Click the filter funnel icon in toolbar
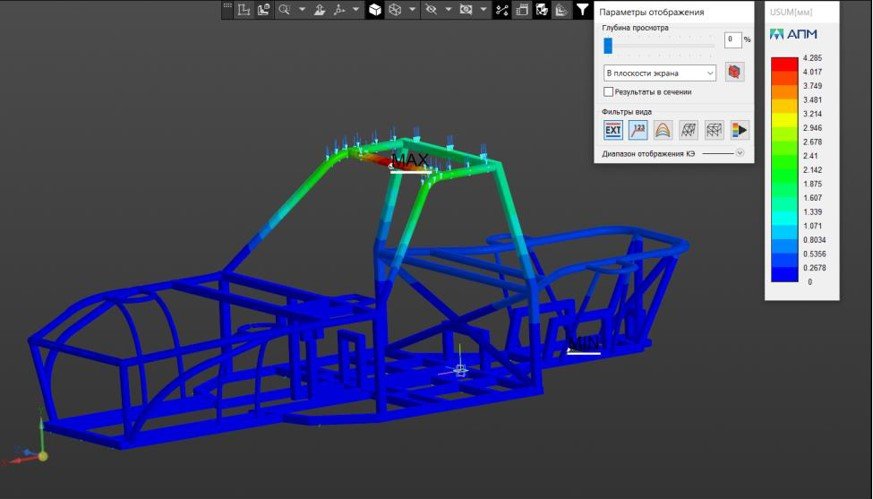873x499 pixels. click(x=583, y=10)
